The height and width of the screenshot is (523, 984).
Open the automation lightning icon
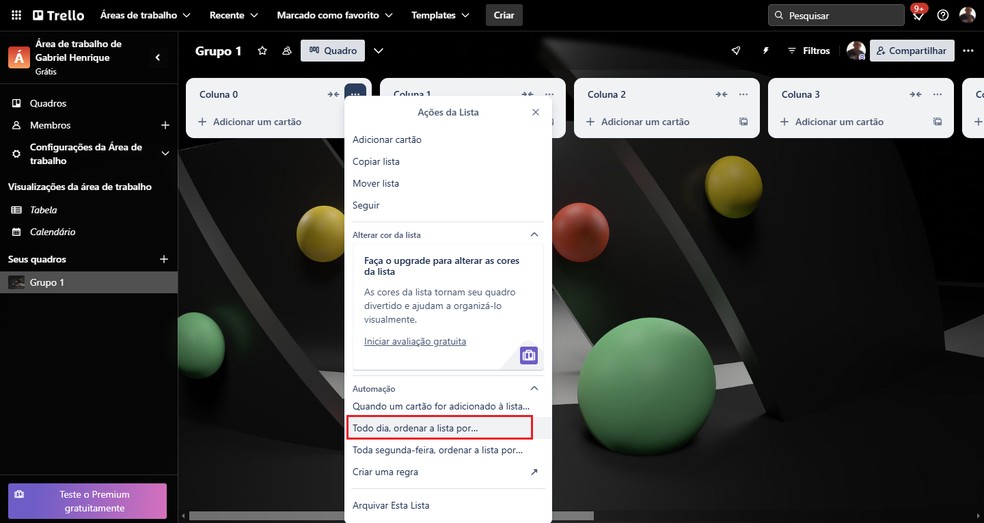pyautogui.click(x=766, y=51)
